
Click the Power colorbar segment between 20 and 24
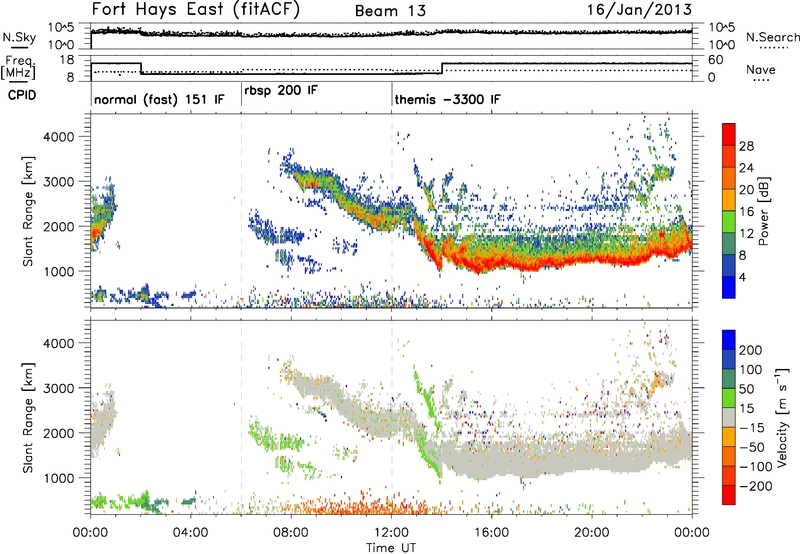pos(729,179)
